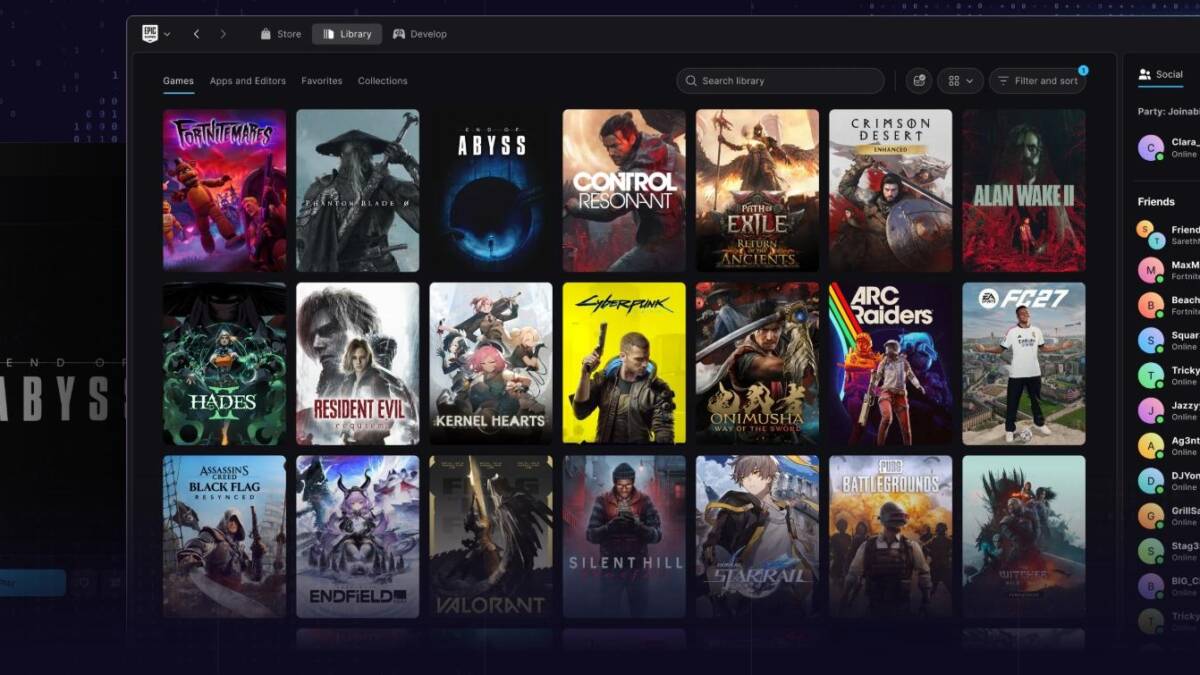Viewport: 1200px width, 675px height.
Task: Open Control Resonant game tile
Action: (624, 190)
